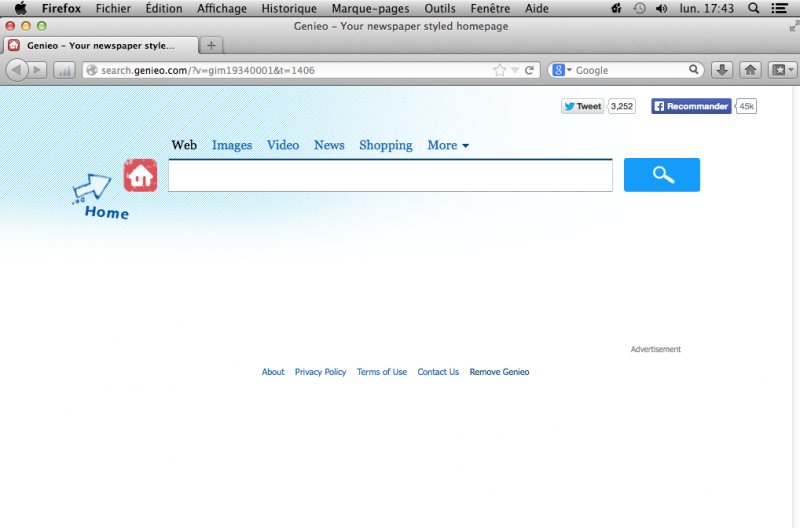This screenshot has height=528, width=800.
Task: Switch to Images search
Action: tap(232, 145)
